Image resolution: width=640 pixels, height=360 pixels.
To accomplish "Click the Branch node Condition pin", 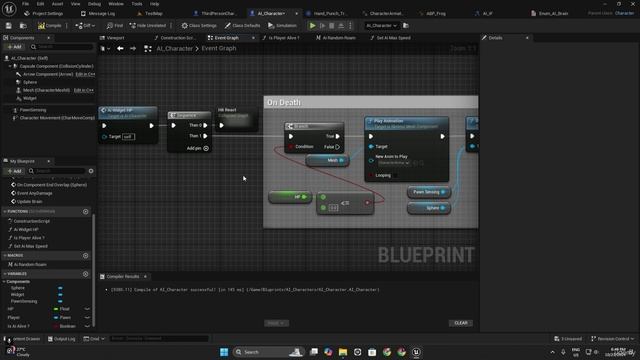I will [291, 147].
